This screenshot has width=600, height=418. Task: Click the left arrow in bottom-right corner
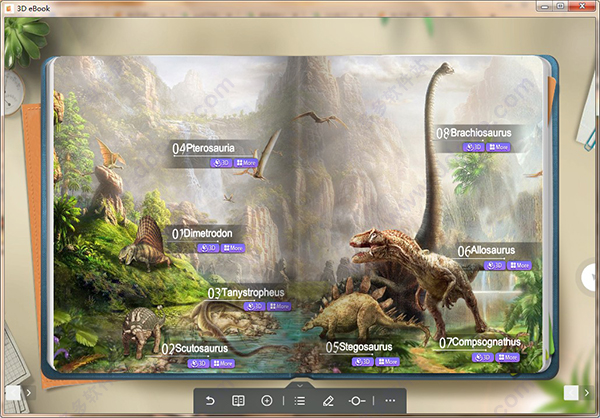pos(571,393)
